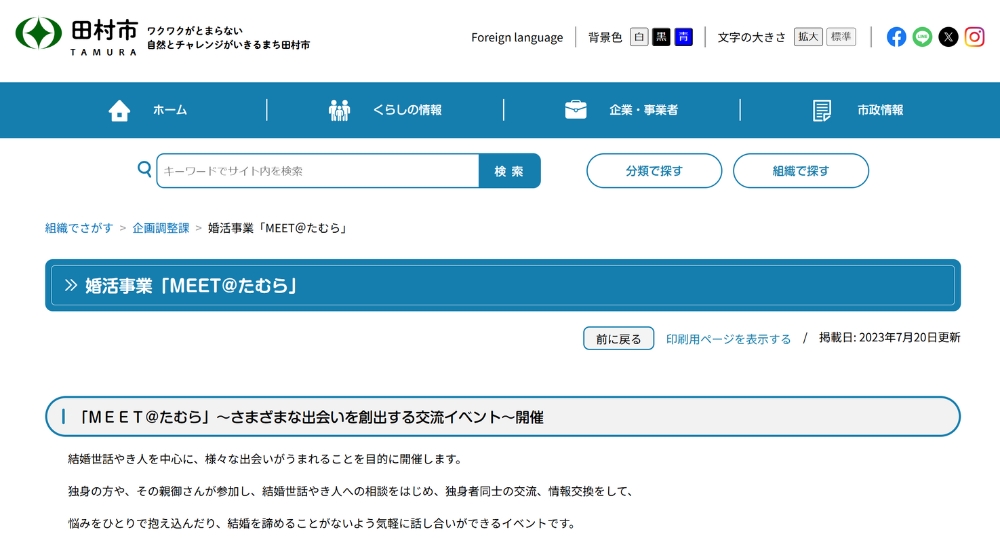Image resolution: width=1000 pixels, height=540 pixels.
Task: Open the Foreign language link
Action: tap(517, 37)
